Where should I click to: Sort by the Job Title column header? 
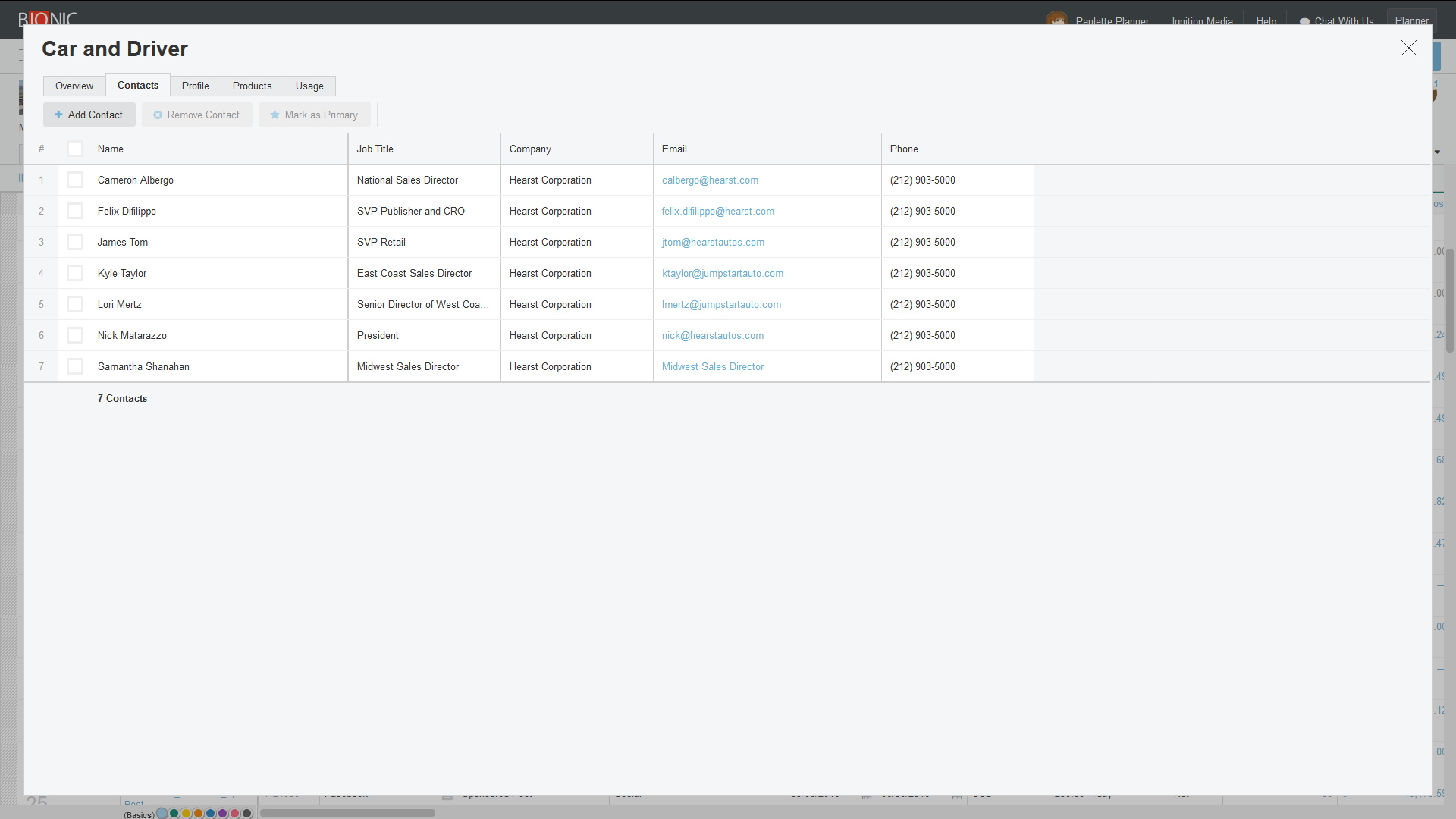(x=375, y=149)
